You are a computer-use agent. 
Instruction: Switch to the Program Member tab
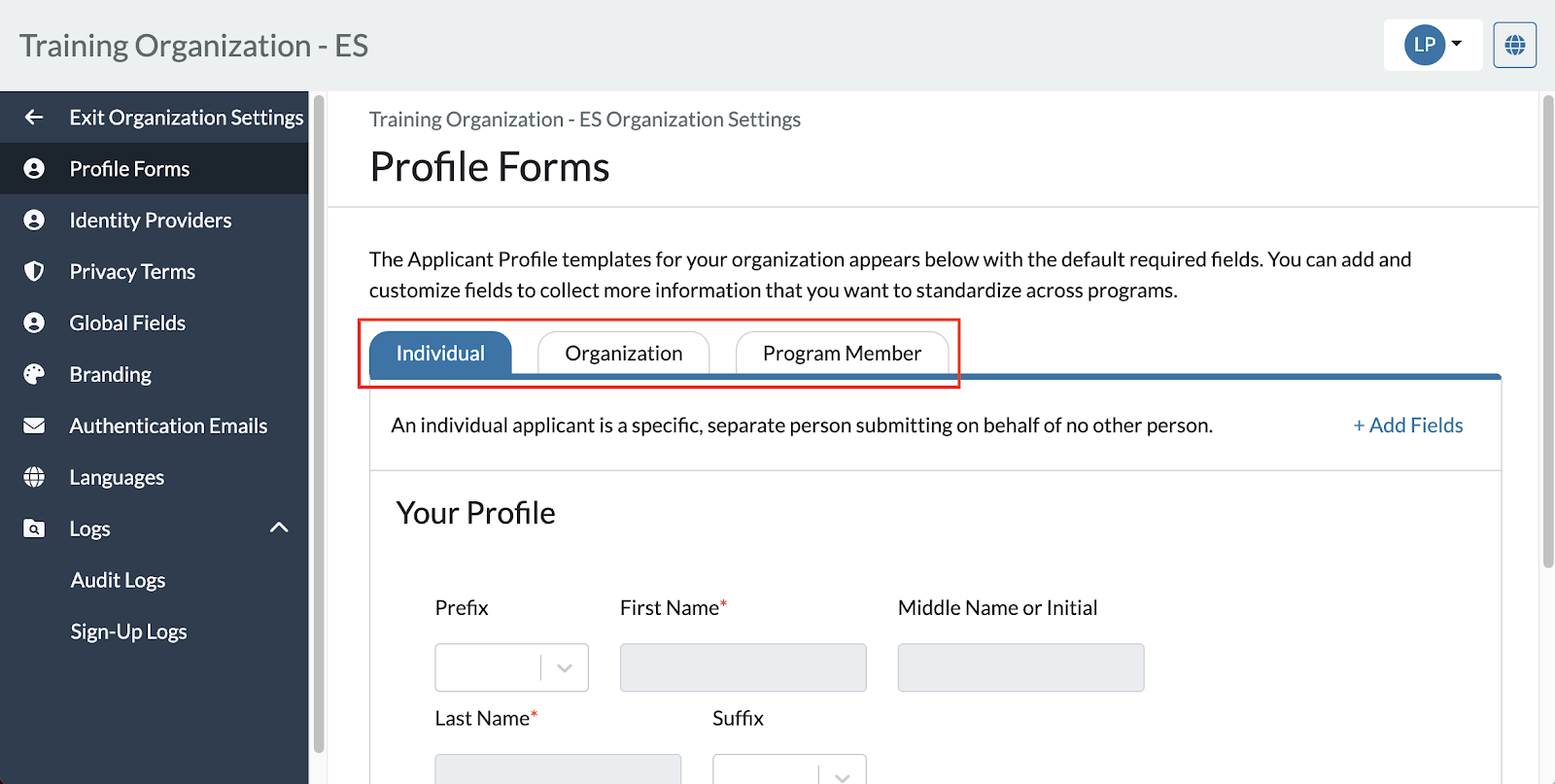pyautogui.click(x=842, y=353)
